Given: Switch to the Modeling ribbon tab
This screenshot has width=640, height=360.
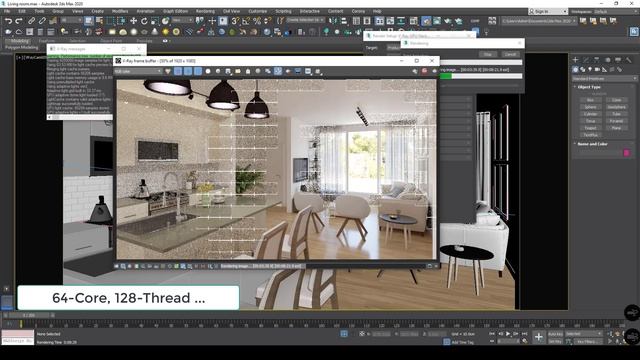Looking at the screenshot, I should [19, 41].
